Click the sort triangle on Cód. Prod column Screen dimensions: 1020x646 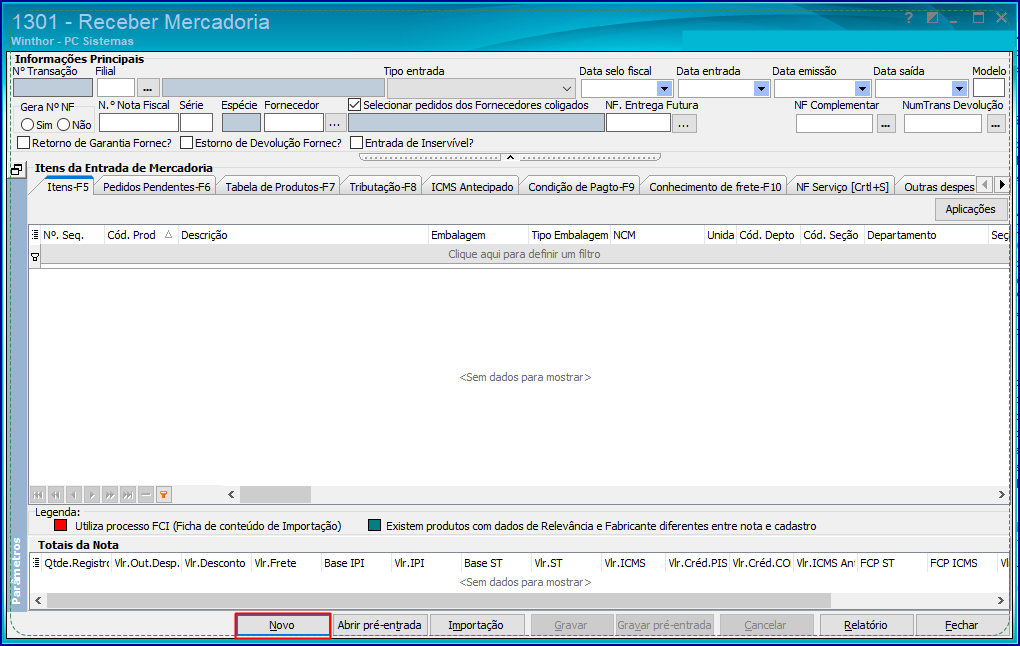[168, 234]
